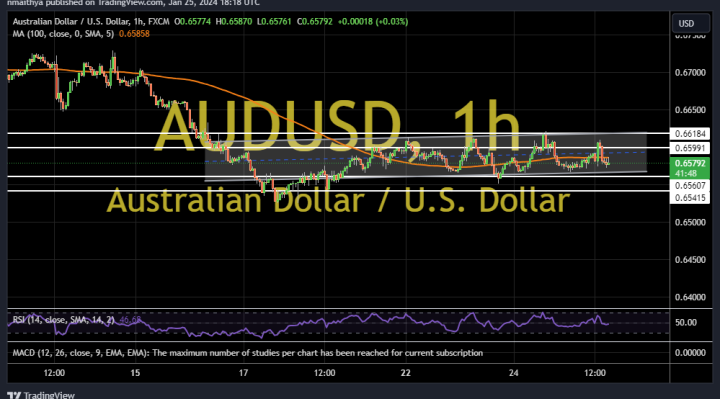The image size is (720, 399).
Task: Click the 24 date marker on time axis
Action: pyautogui.click(x=513, y=373)
